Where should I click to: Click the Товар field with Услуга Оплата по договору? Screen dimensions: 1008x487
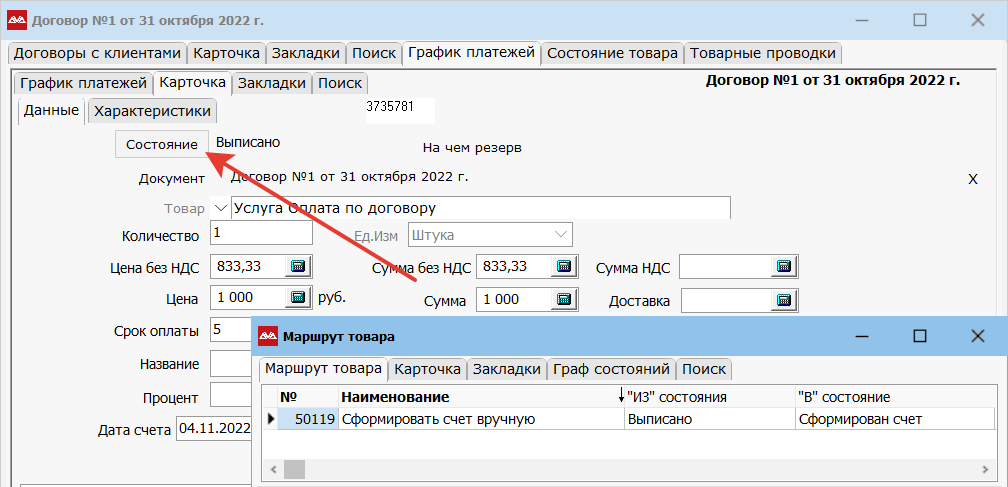(x=481, y=208)
